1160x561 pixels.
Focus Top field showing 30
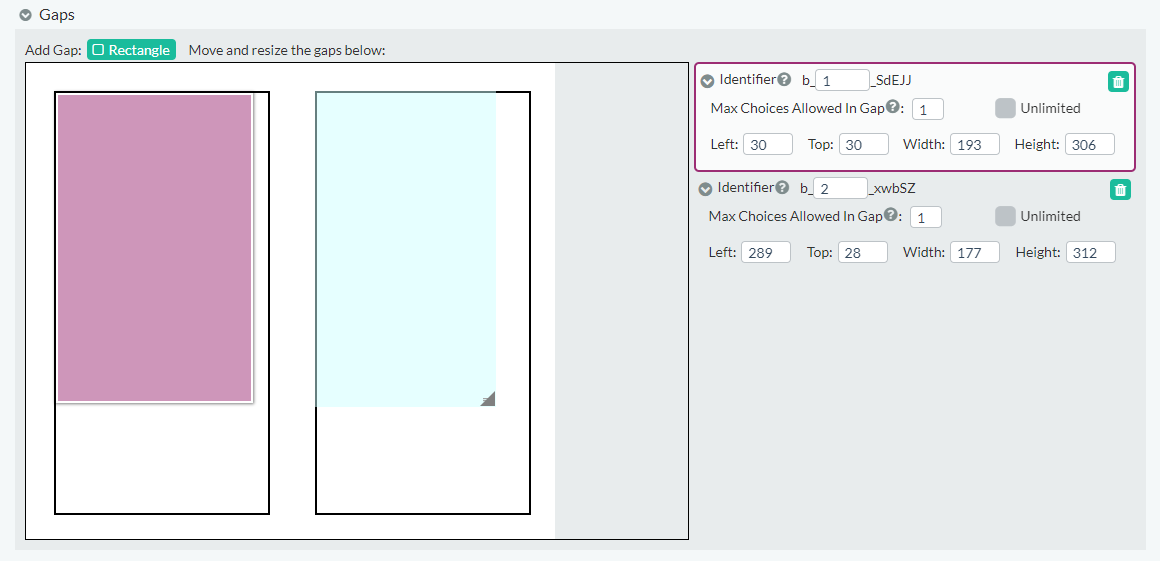(x=864, y=144)
